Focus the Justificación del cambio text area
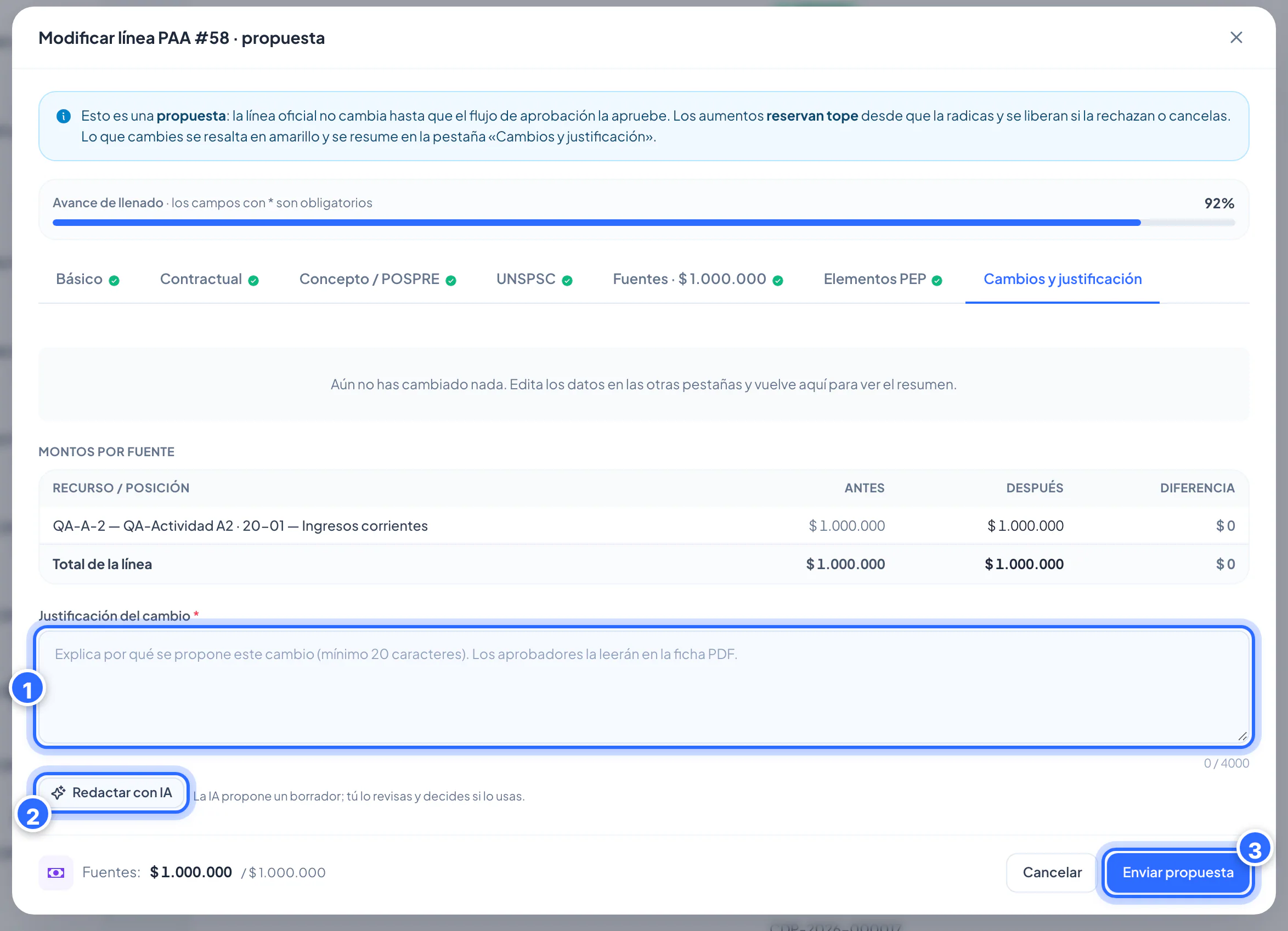This screenshot has width=1288, height=931. [643, 688]
